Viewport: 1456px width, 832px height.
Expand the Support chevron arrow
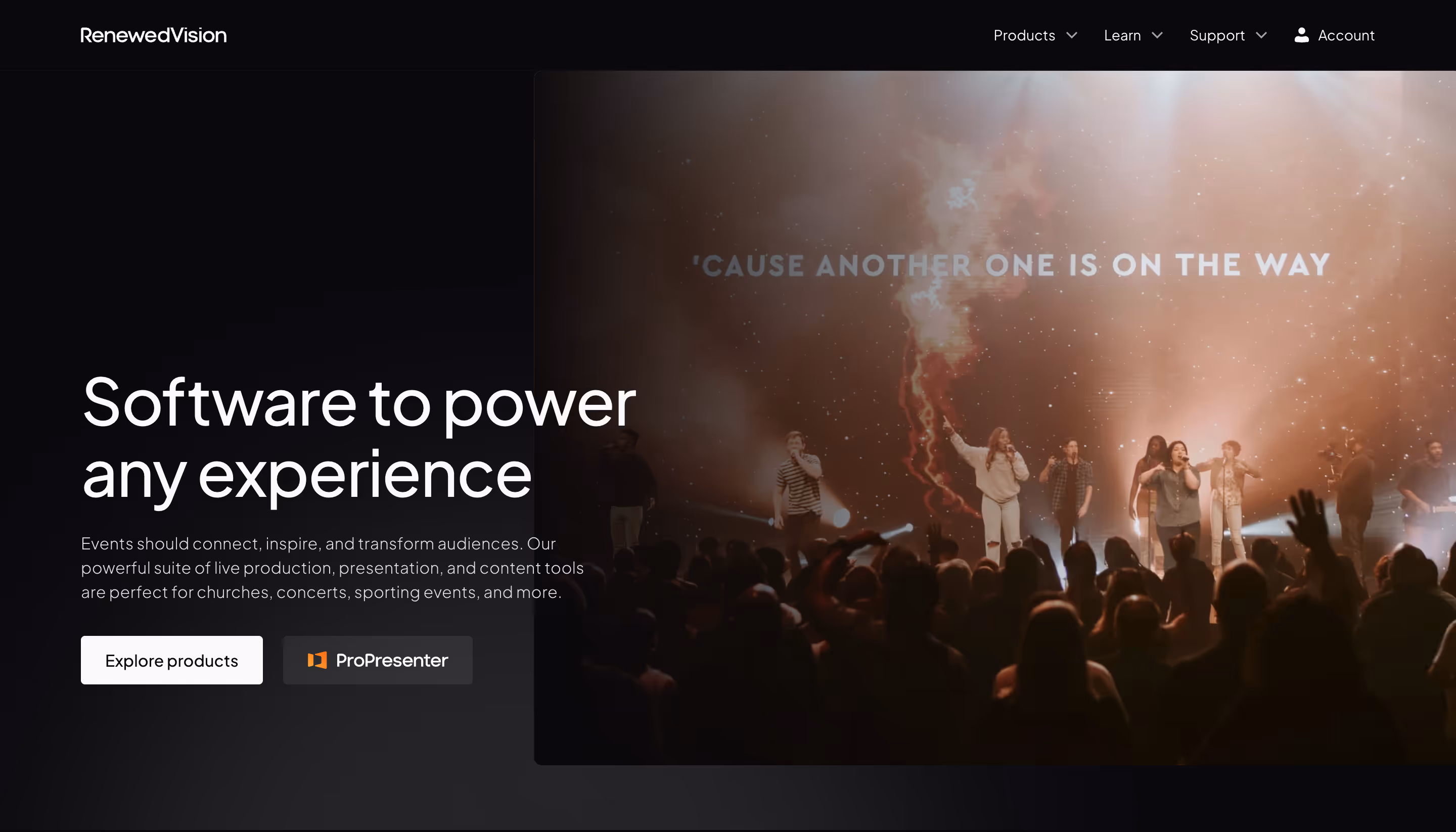tap(1261, 35)
